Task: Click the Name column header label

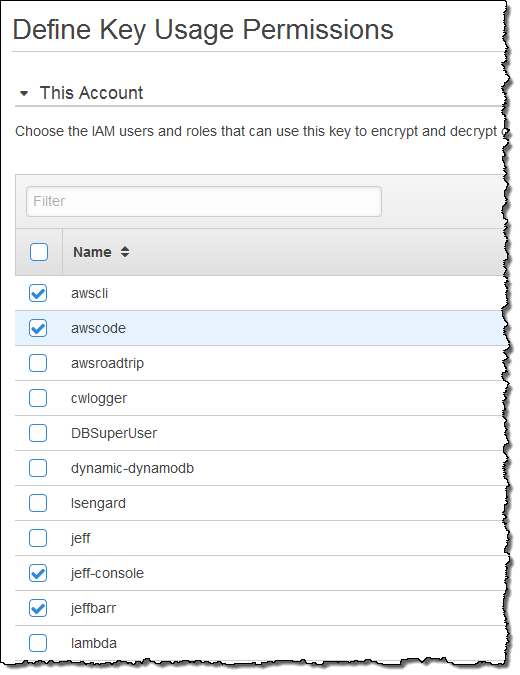Action: coord(92,252)
